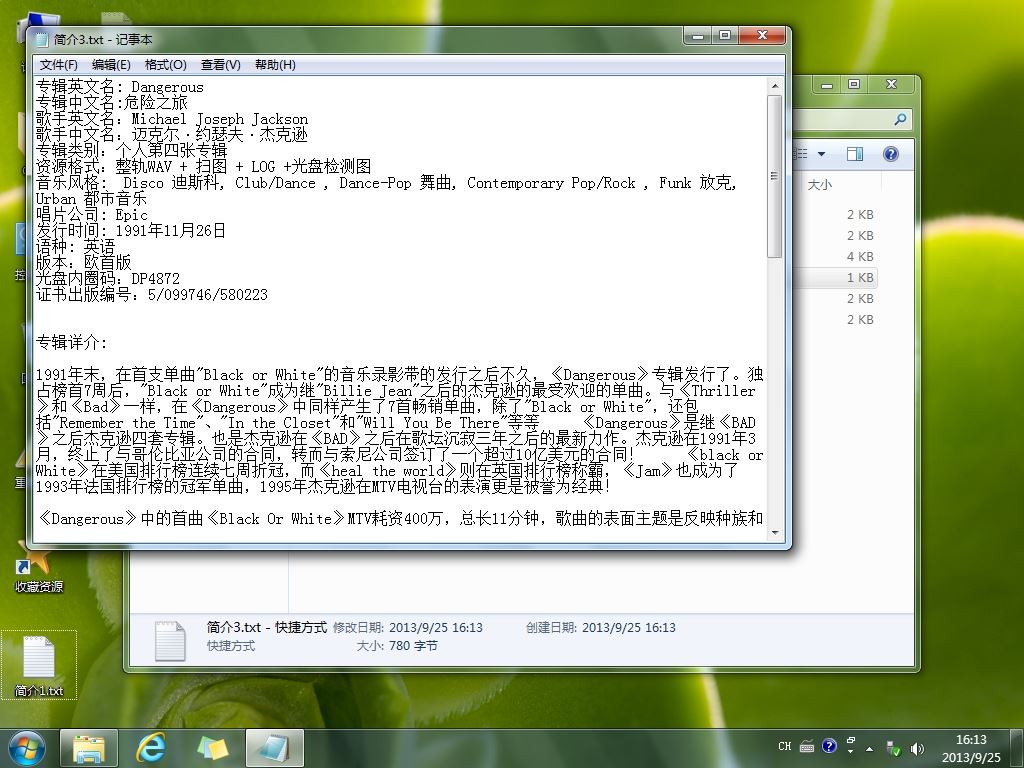Open the Explorer view options dropdown arrow
This screenshot has height=768, width=1024.
(822, 154)
